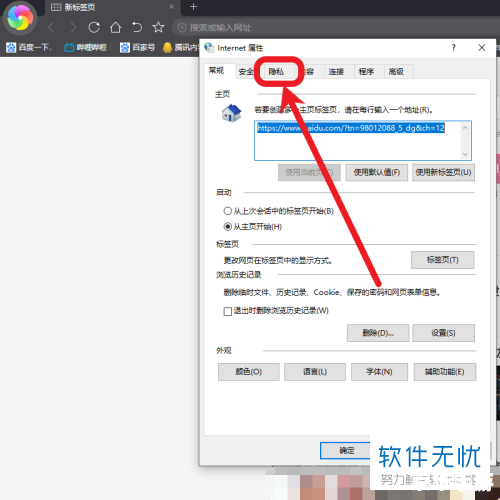
Task: Open the 字体(N) button
Action: pos(379,372)
